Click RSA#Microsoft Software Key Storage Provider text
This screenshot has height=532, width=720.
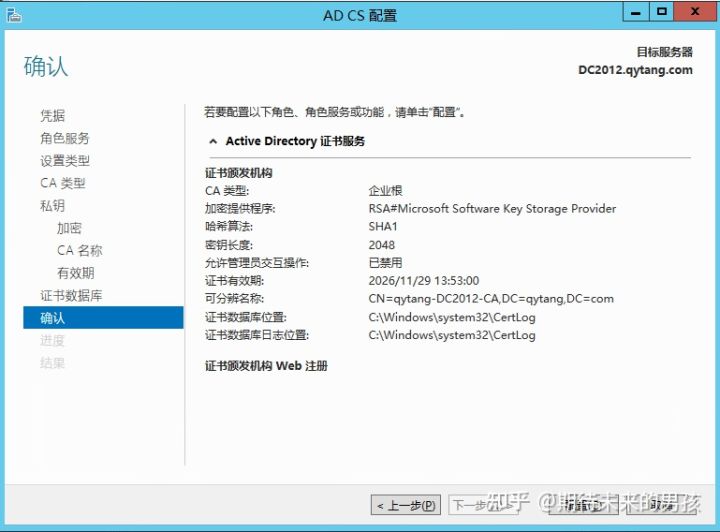492,208
